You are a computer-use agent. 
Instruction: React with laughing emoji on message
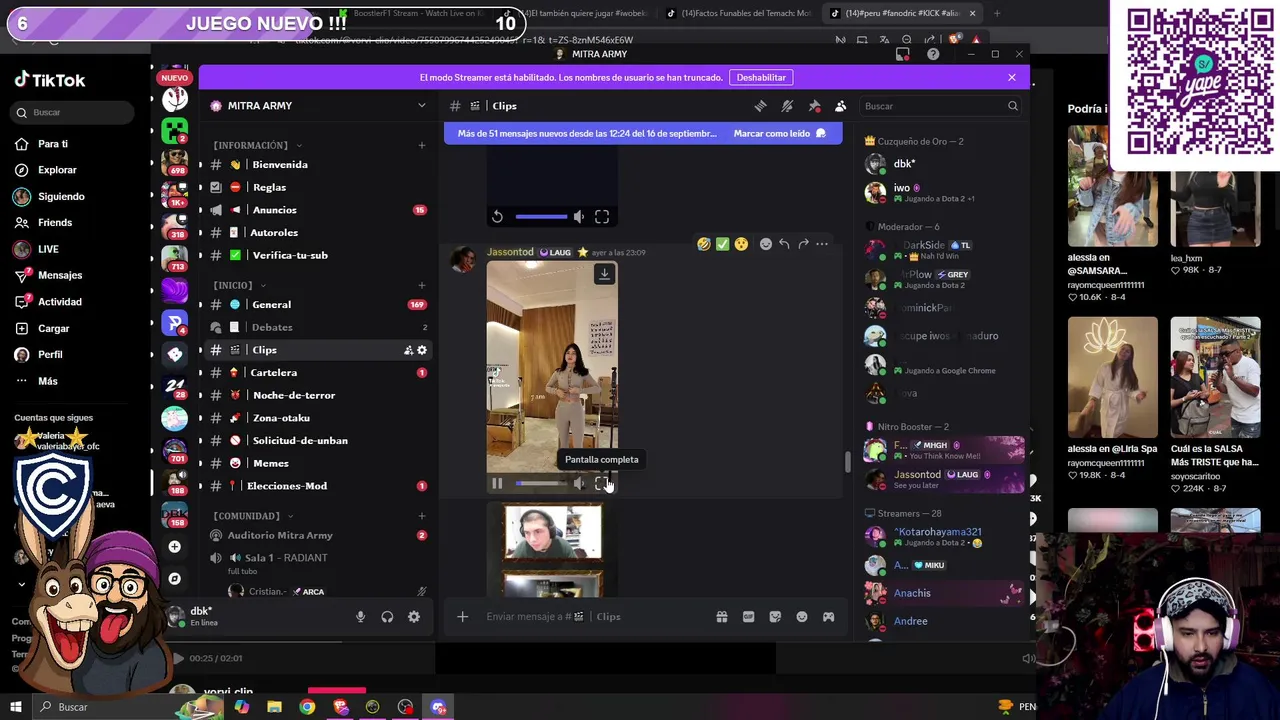[x=704, y=244]
